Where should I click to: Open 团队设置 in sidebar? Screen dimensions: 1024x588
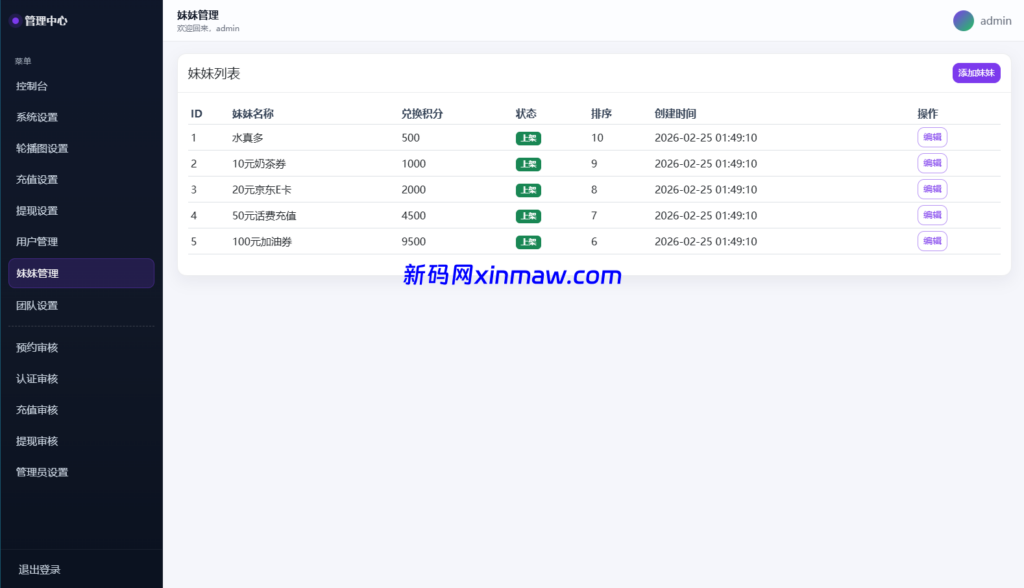[x=37, y=306]
